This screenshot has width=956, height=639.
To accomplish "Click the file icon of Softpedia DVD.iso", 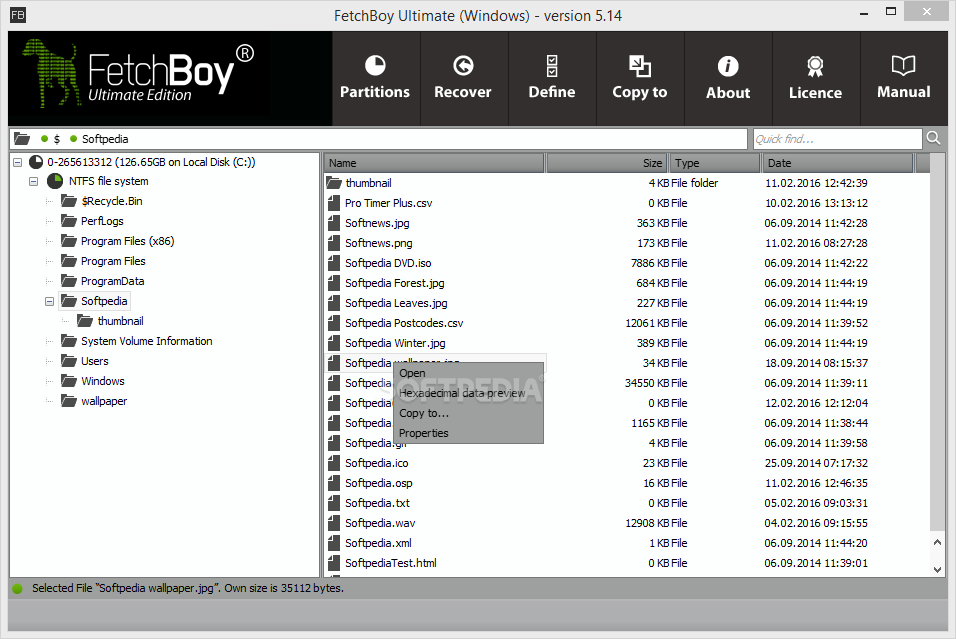I will [x=334, y=263].
